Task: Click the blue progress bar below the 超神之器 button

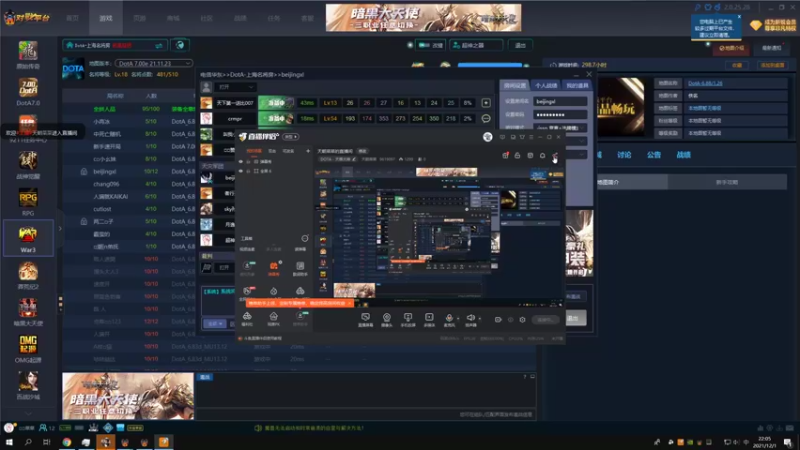Action: [490, 65]
